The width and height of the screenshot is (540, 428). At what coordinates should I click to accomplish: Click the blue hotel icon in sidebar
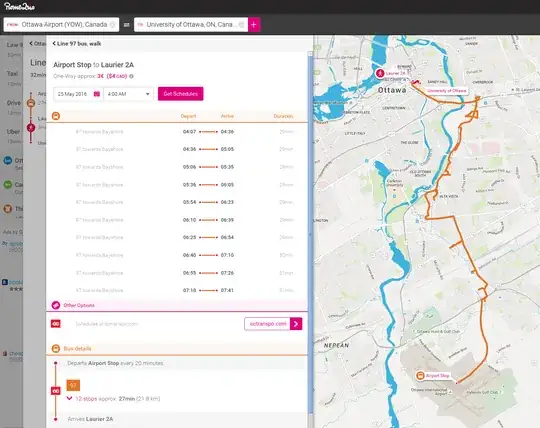(8, 160)
